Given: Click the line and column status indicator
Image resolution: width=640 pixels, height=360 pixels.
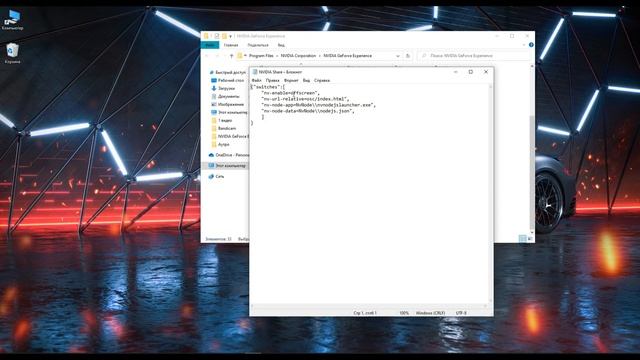Looking at the screenshot, I should (x=365, y=313).
